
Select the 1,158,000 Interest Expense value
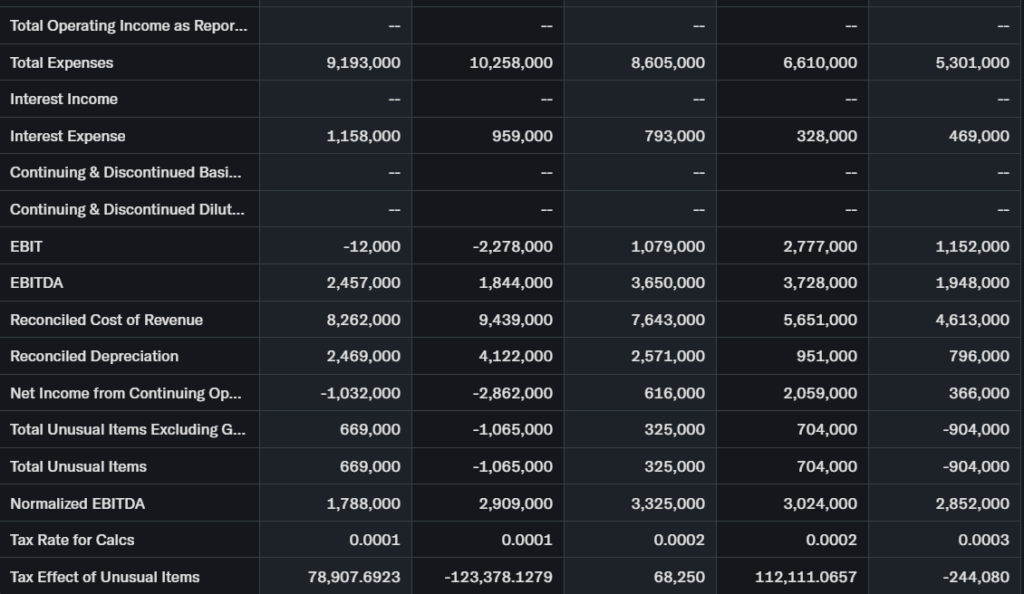click(363, 136)
